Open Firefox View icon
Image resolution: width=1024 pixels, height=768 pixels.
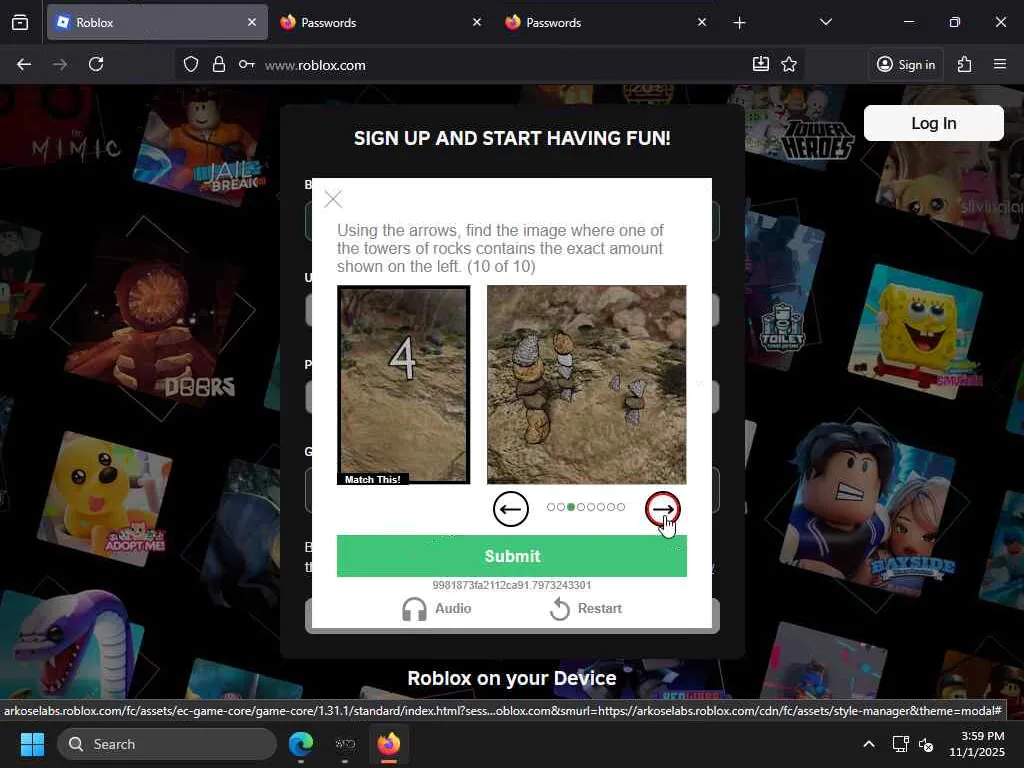point(20,22)
